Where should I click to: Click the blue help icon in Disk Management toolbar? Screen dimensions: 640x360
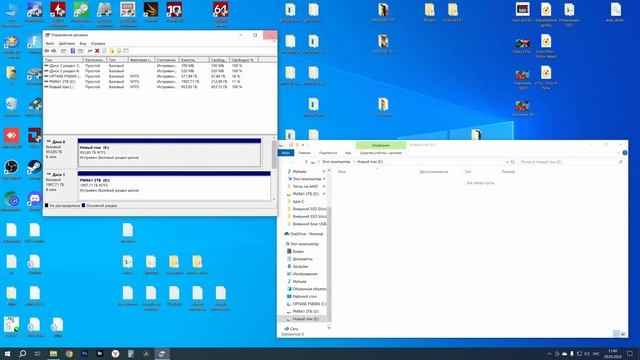[x=73, y=51]
